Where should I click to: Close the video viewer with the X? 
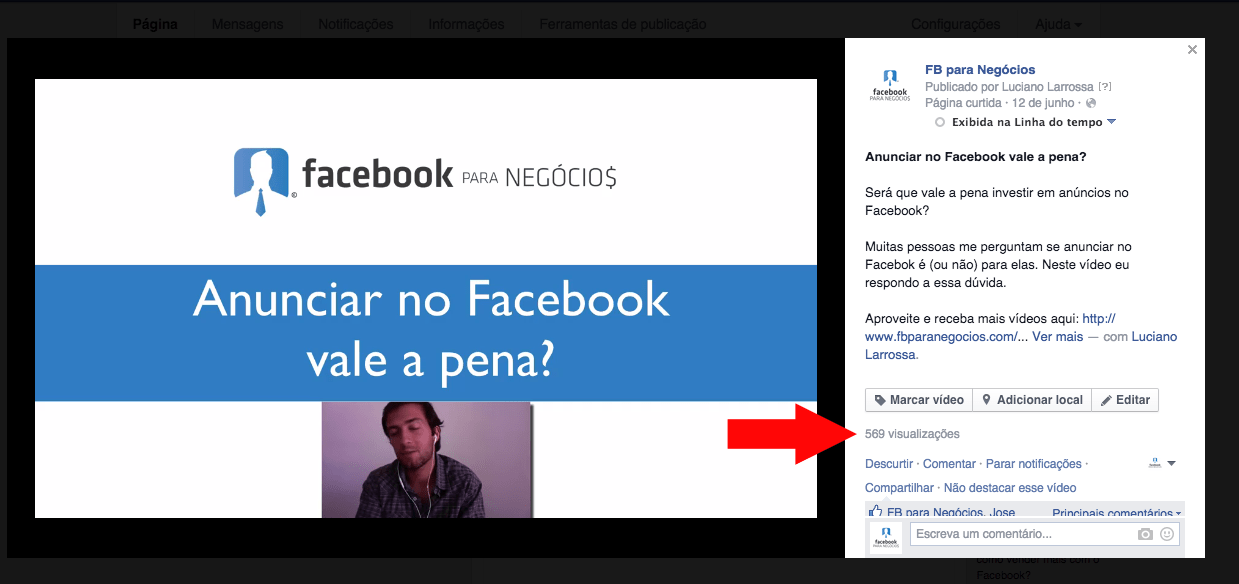(1192, 50)
